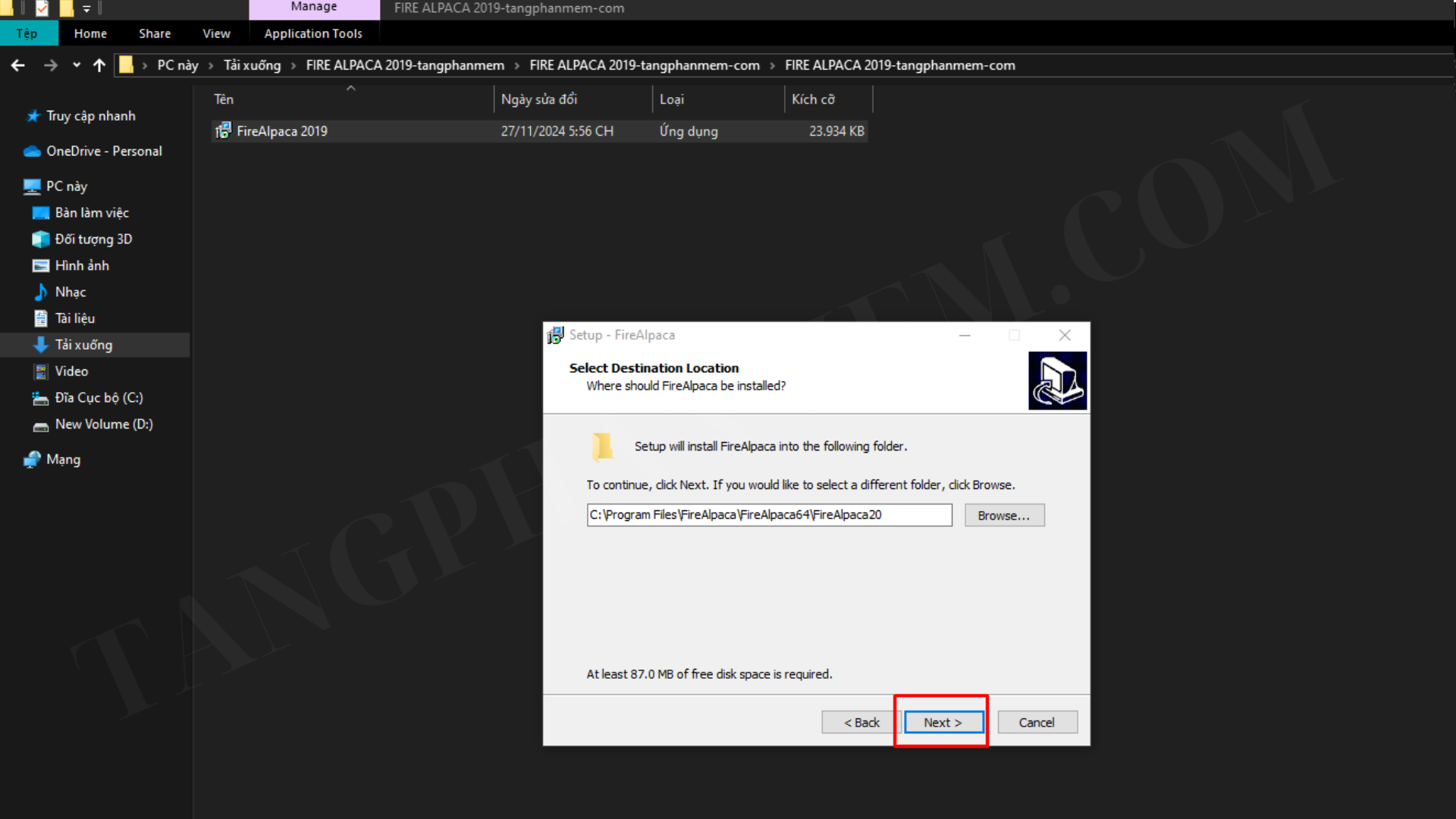
Task: Click Browse to choose install folder
Action: click(x=1004, y=516)
